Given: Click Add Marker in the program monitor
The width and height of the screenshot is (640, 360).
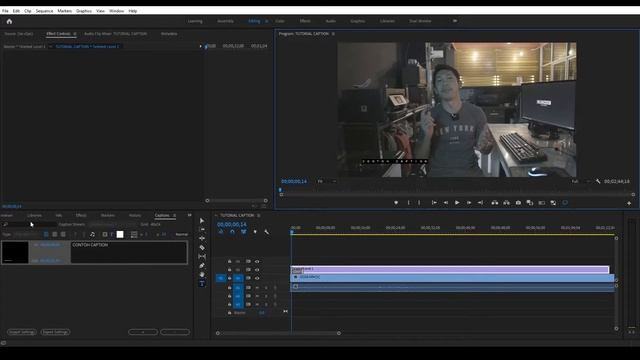Looking at the screenshot, I should coord(396,203).
